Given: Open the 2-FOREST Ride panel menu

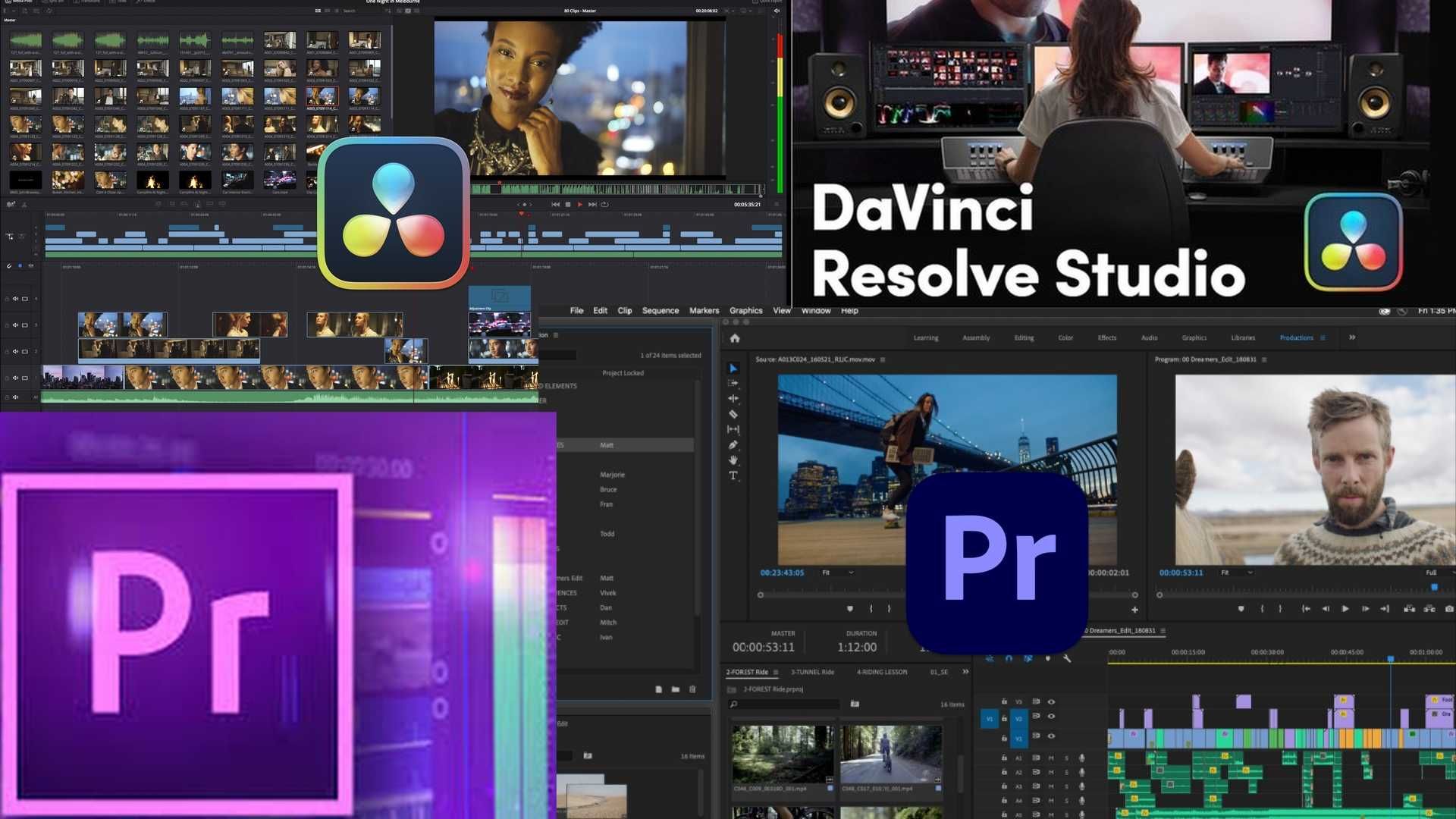Looking at the screenshot, I should coord(776,672).
